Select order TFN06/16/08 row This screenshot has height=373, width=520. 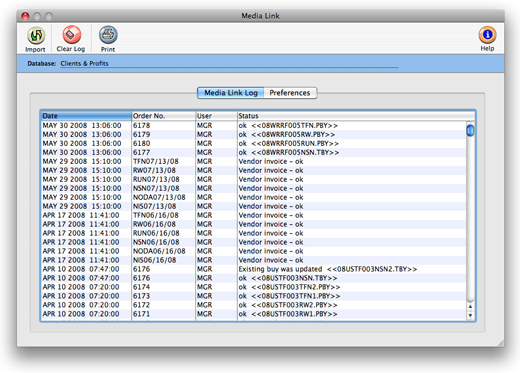[x=253, y=216]
